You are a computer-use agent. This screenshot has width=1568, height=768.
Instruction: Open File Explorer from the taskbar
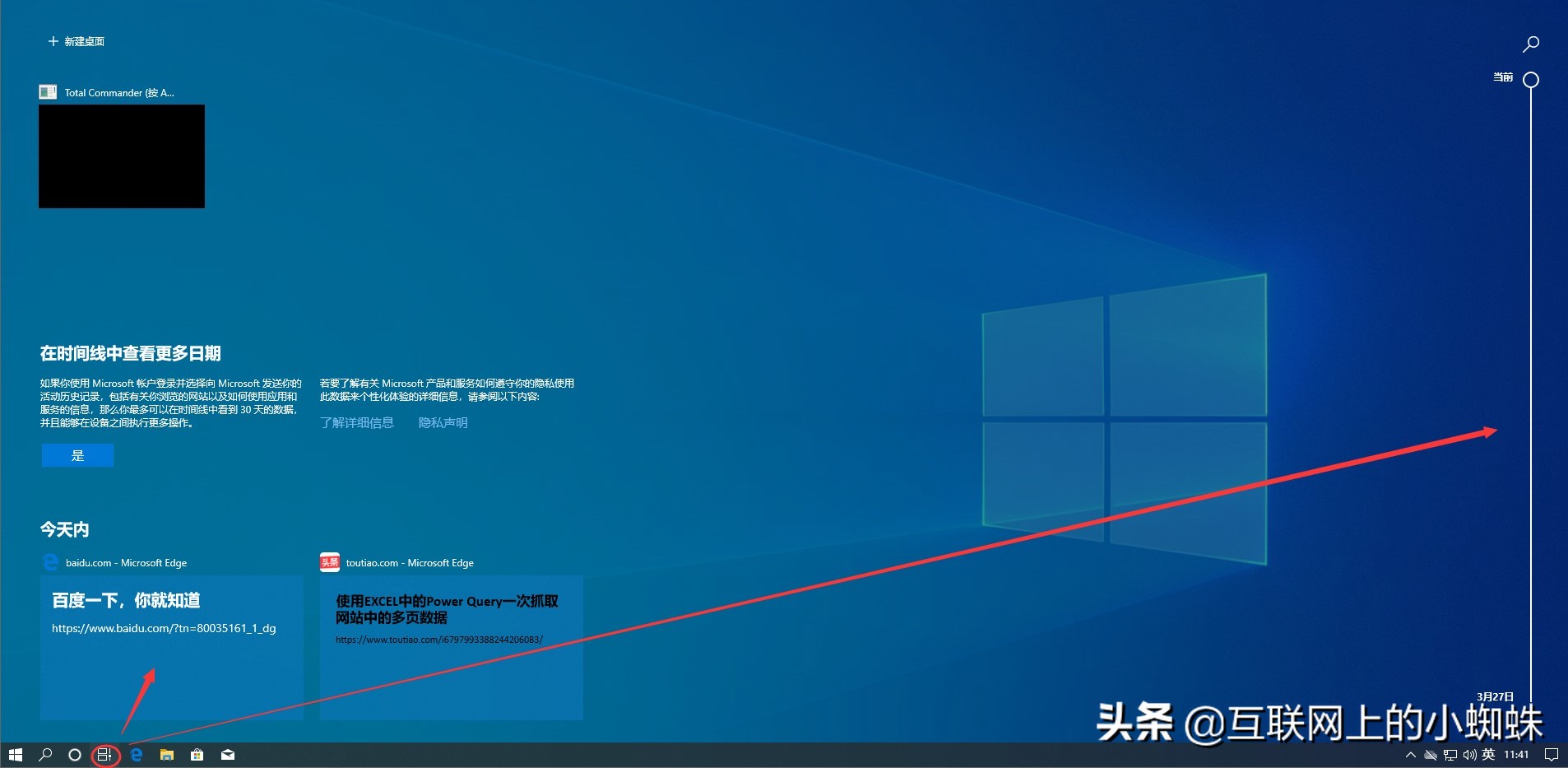coord(166,755)
